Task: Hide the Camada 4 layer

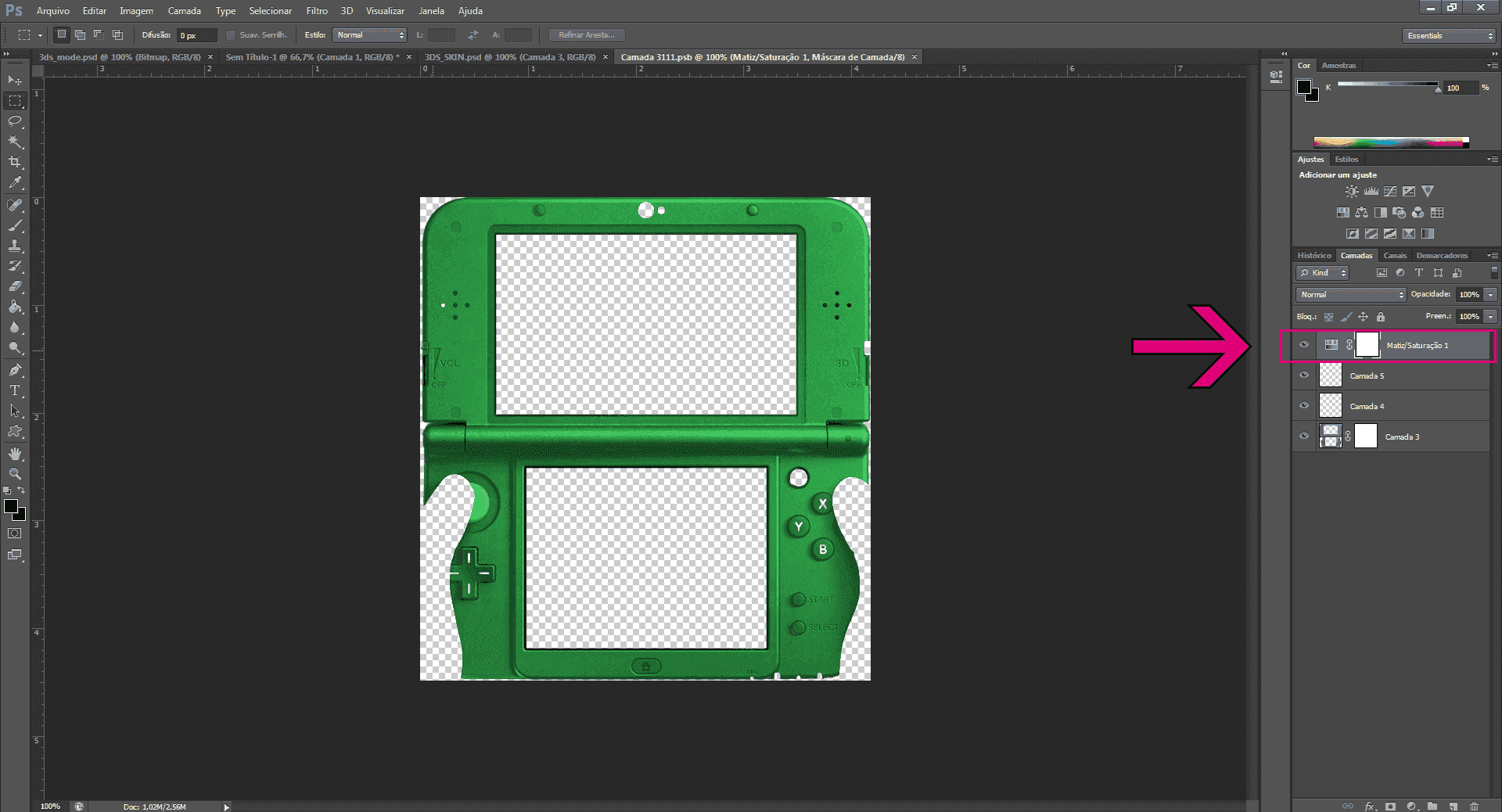Action: (1304, 405)
